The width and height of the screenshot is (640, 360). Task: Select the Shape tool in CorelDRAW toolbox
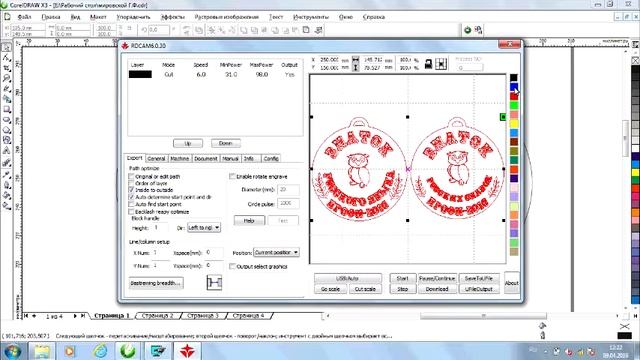(7, 58)
